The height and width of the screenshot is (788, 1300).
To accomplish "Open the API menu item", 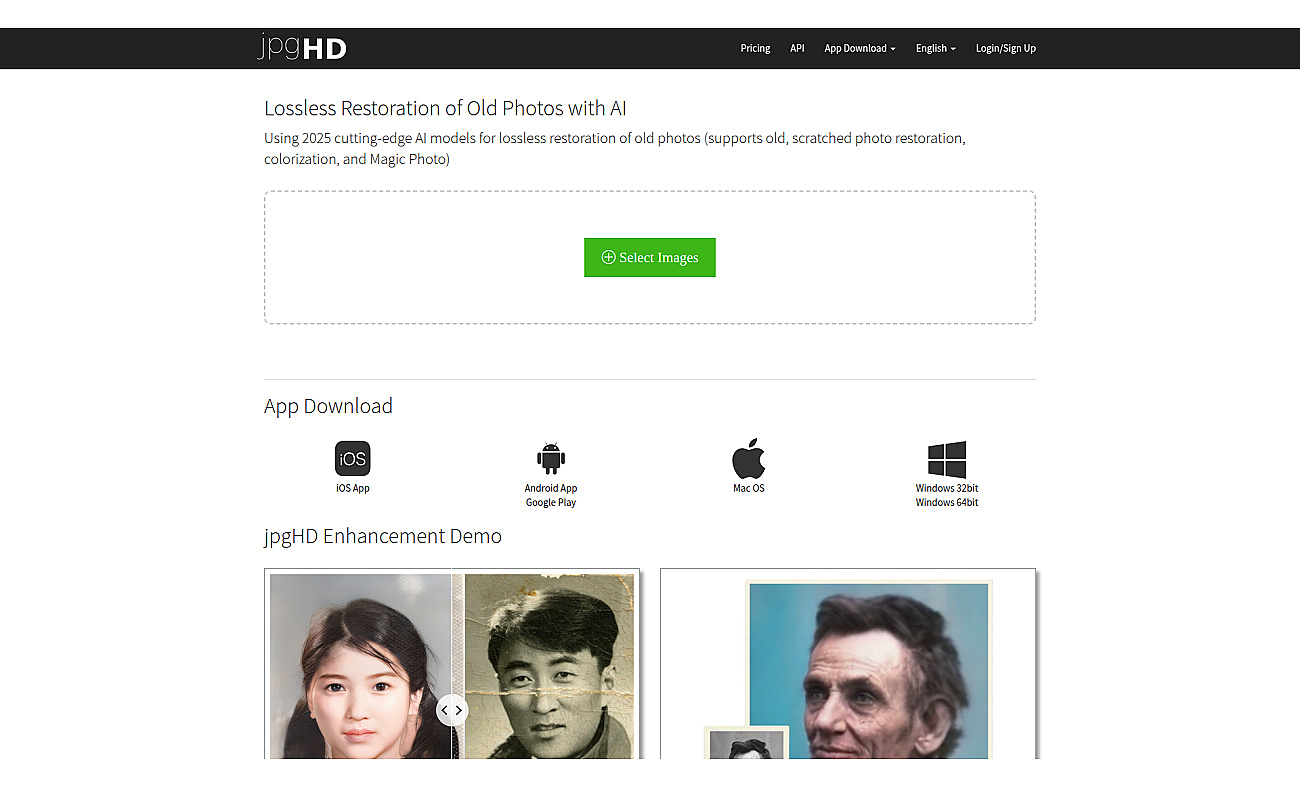I will pyautogui.click(x=797, y=48).
